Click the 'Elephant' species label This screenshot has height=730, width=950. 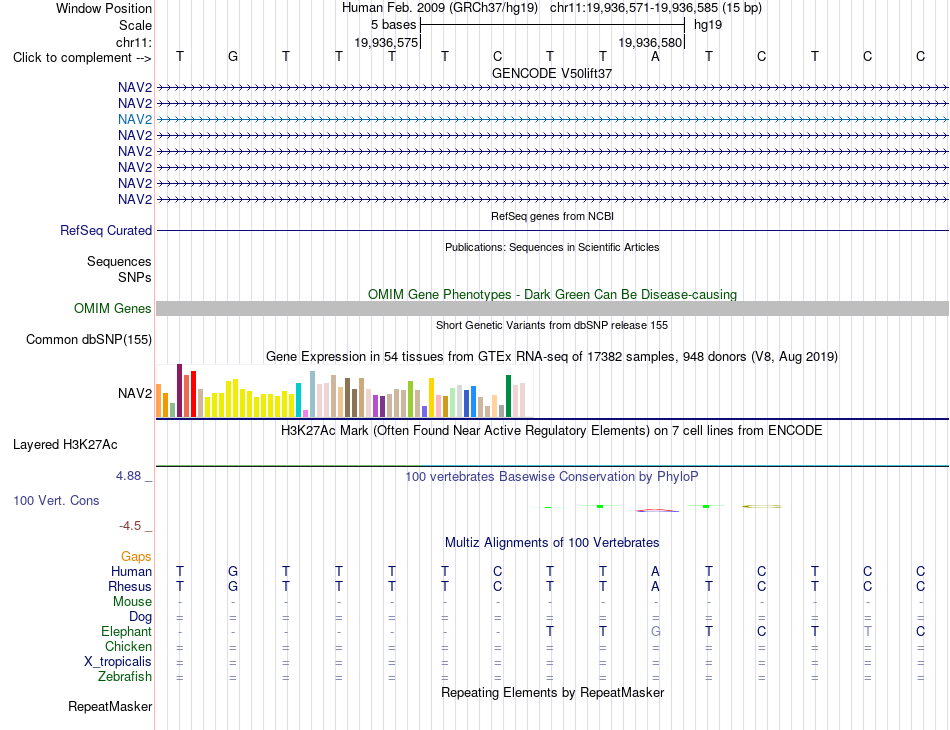(x=126, y=631)
